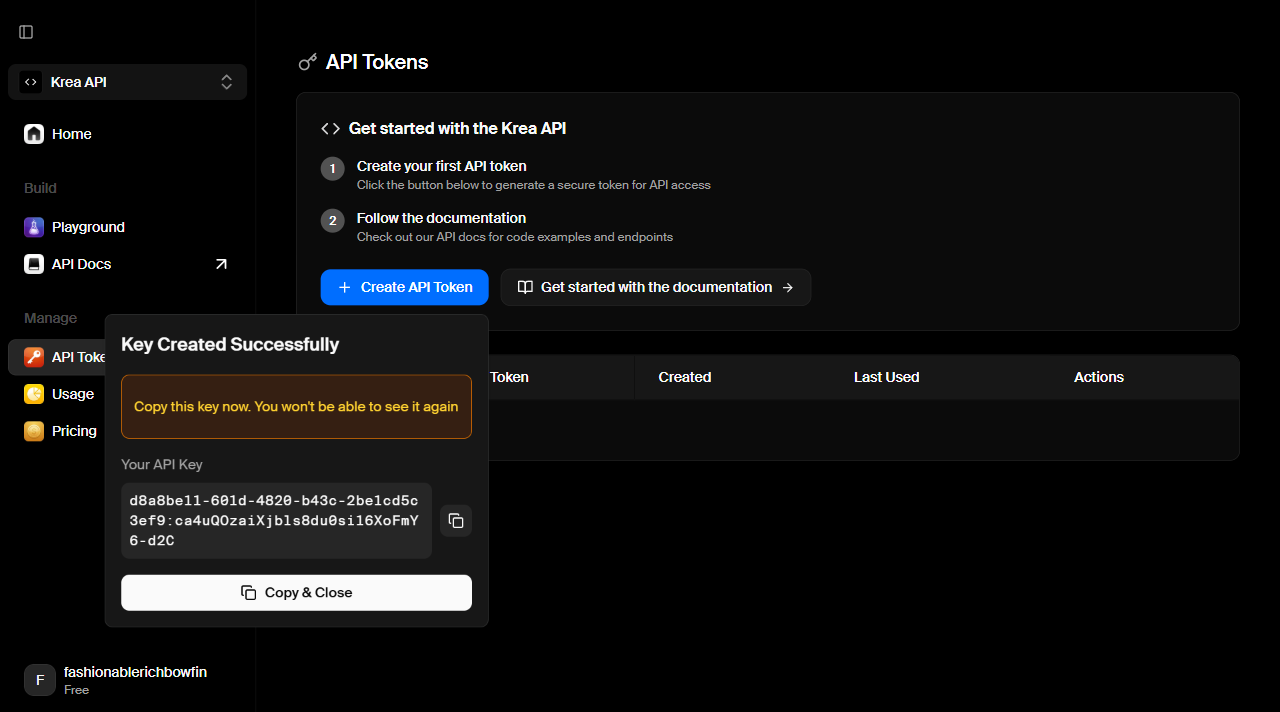Click the Token column header
Screen dimensions: 1280x712
tap(509, 377)
